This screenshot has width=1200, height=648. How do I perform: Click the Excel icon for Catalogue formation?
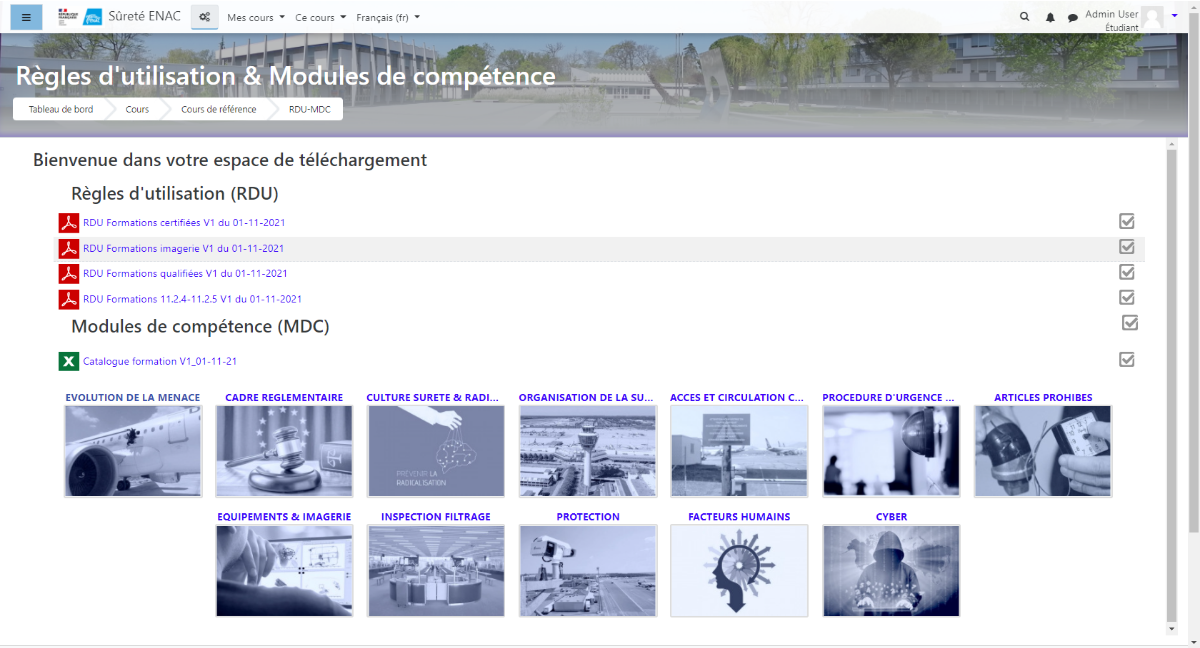pos(68,361)
